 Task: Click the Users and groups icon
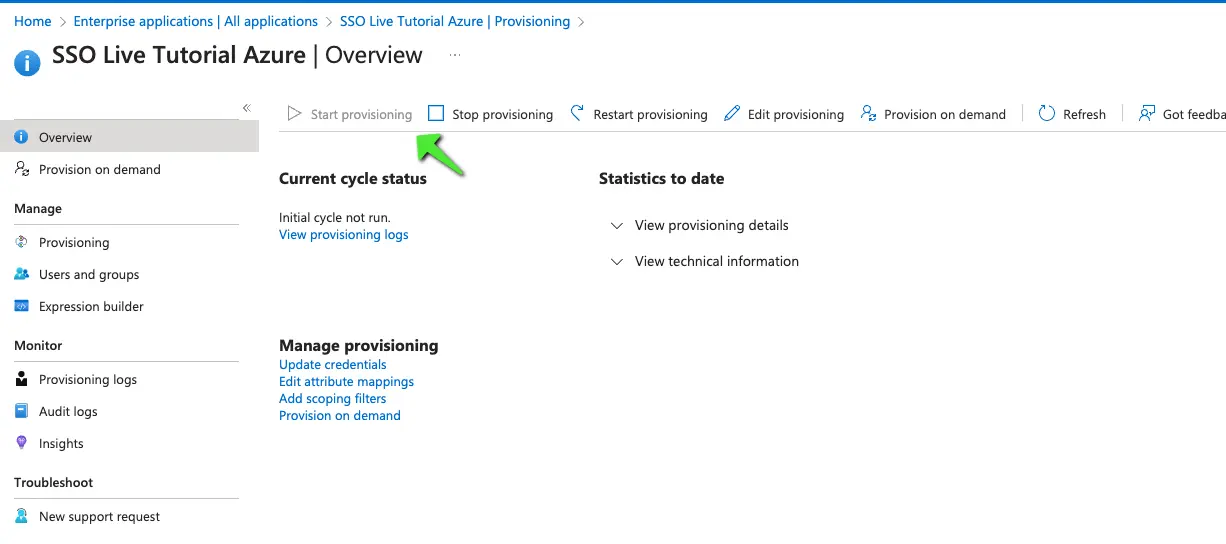pyautogui.click(x=21, y=274)
